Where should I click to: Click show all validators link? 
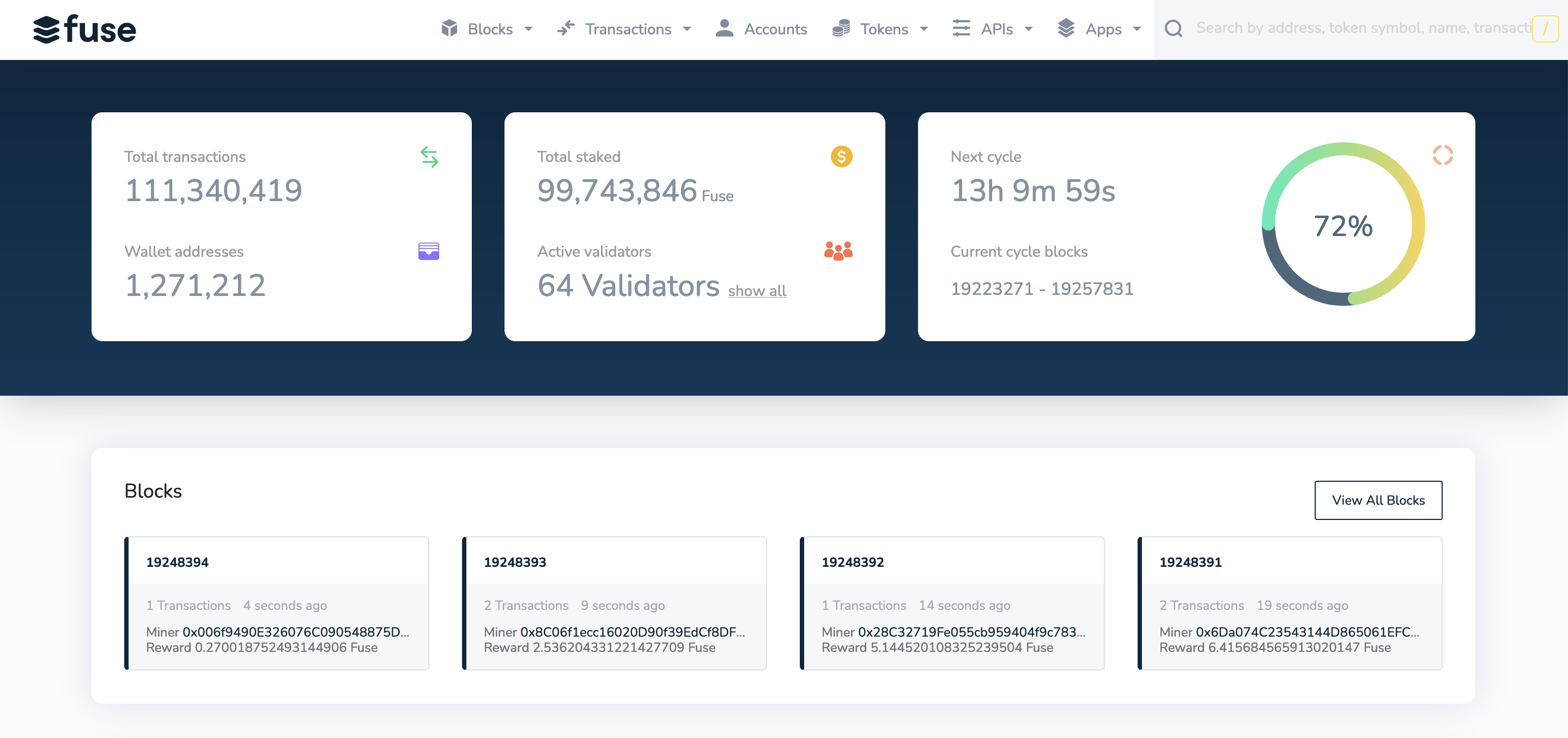757,291
